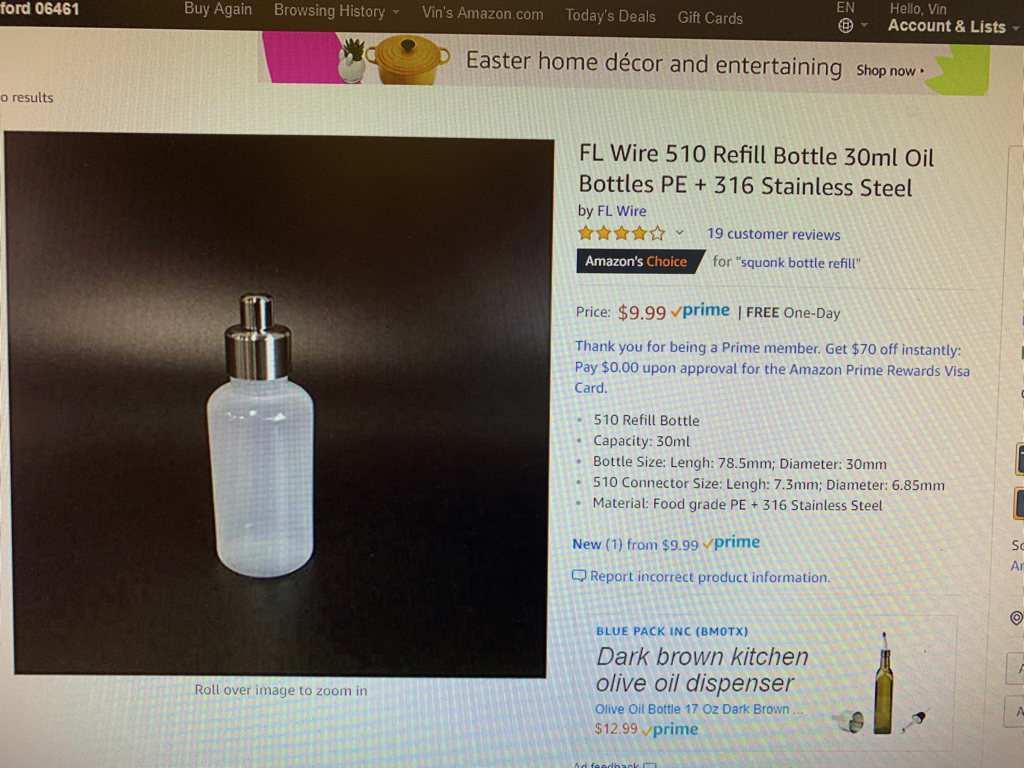Image resolution: width=1024 pixels, height=768 pixels.
Task: Click the main bottle product image
Action: [x=280, y=405]
